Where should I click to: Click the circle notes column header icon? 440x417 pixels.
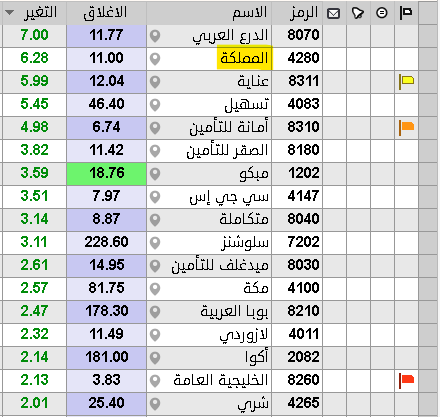382,13
